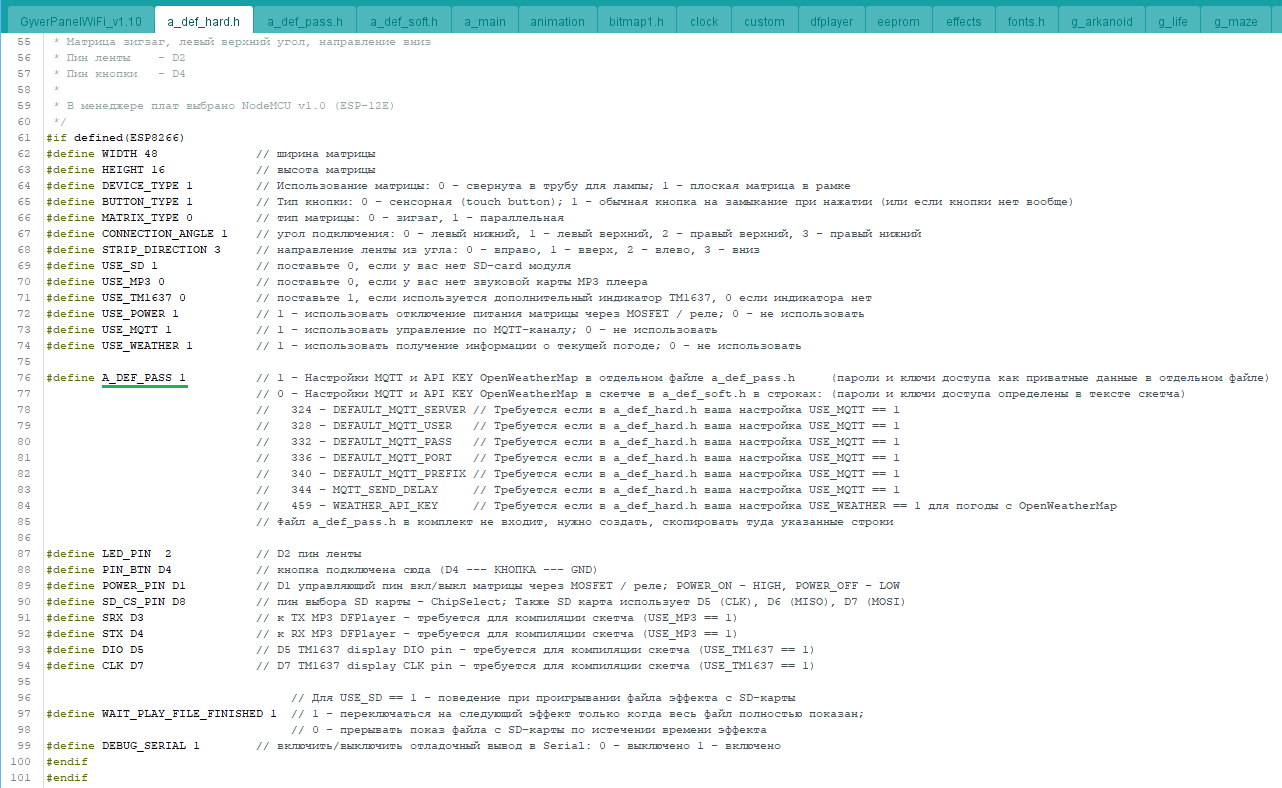Click 'POWER_PIN D1' define

coord(144,586)
